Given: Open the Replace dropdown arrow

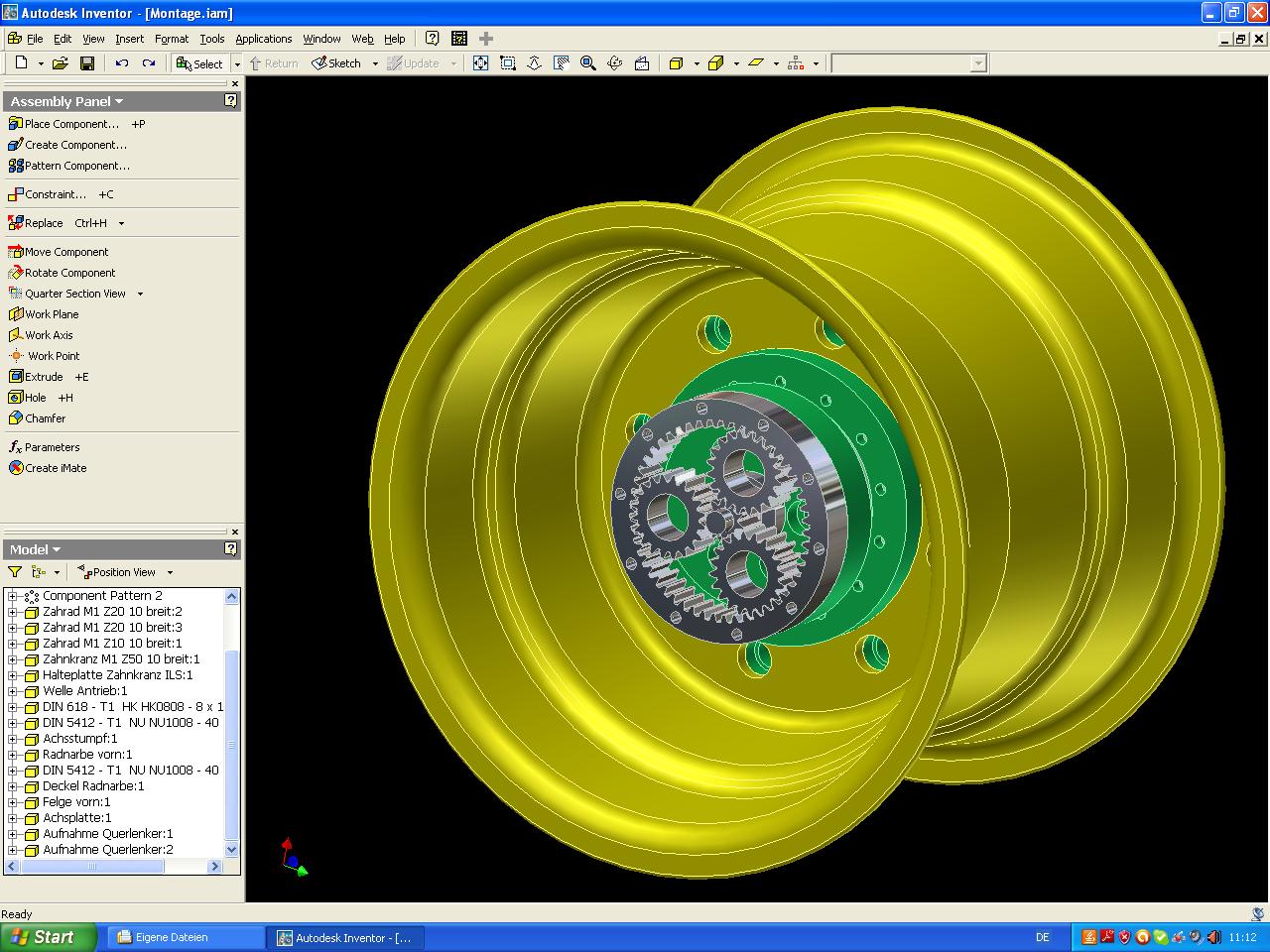Looking at the screenshot, I should coord(121,223).
